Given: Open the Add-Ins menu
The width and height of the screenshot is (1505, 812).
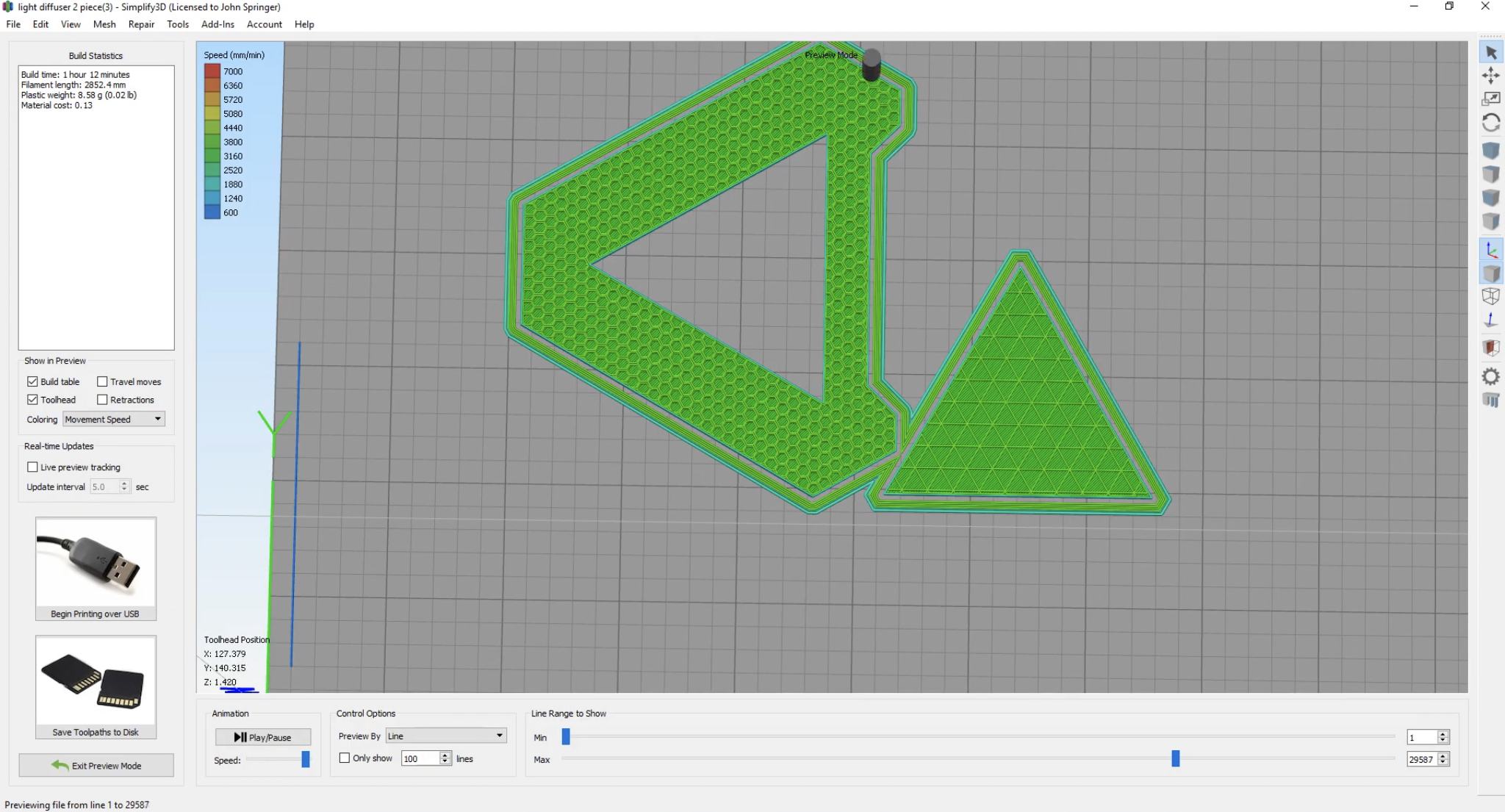Looking at the screenshot, I should pos(218,24).
